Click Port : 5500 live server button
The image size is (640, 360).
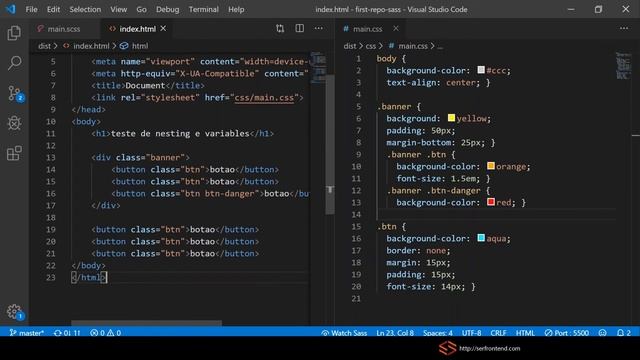tap(567, 333)
